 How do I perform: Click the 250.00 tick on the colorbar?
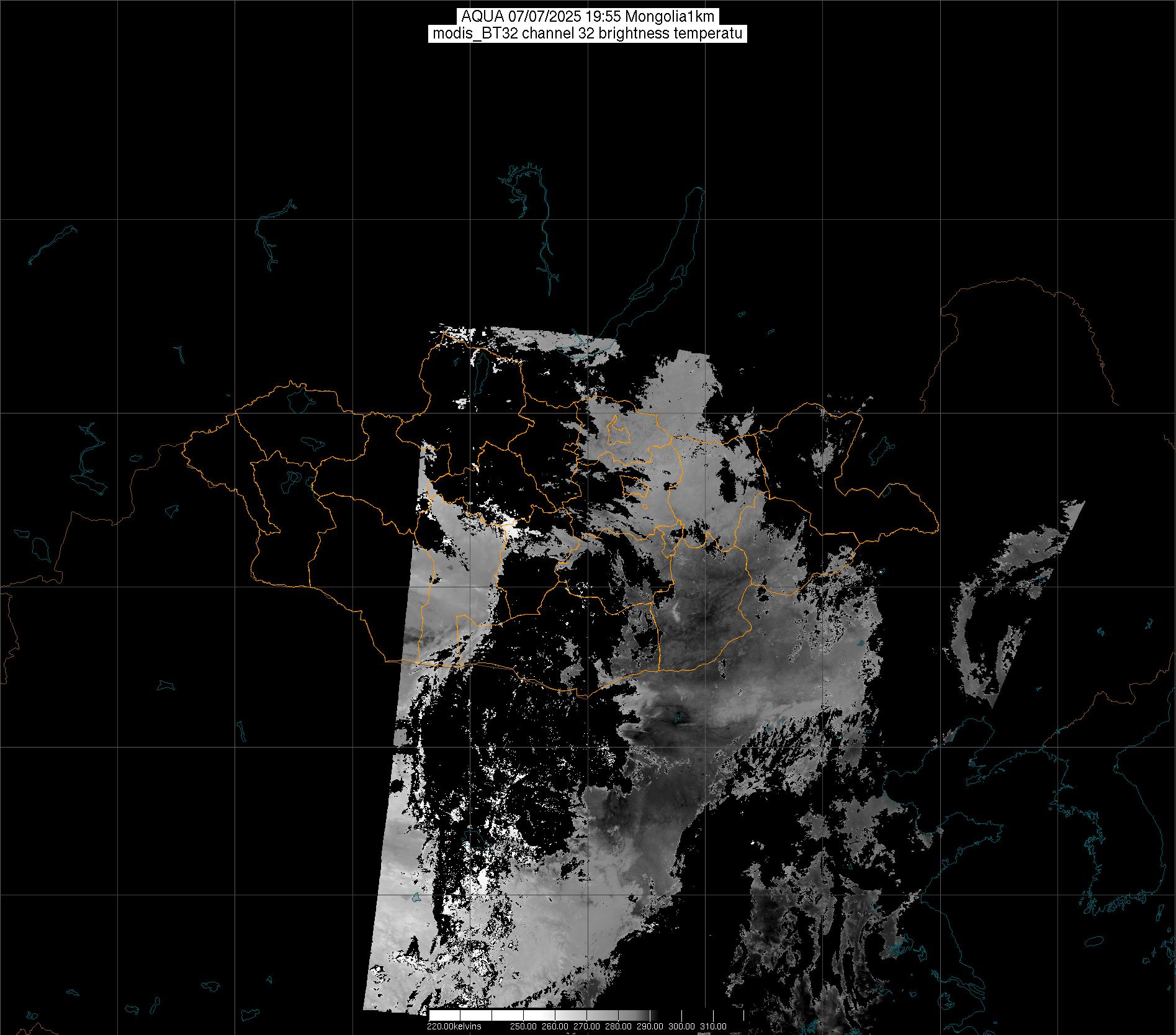tap(524, 1026)
